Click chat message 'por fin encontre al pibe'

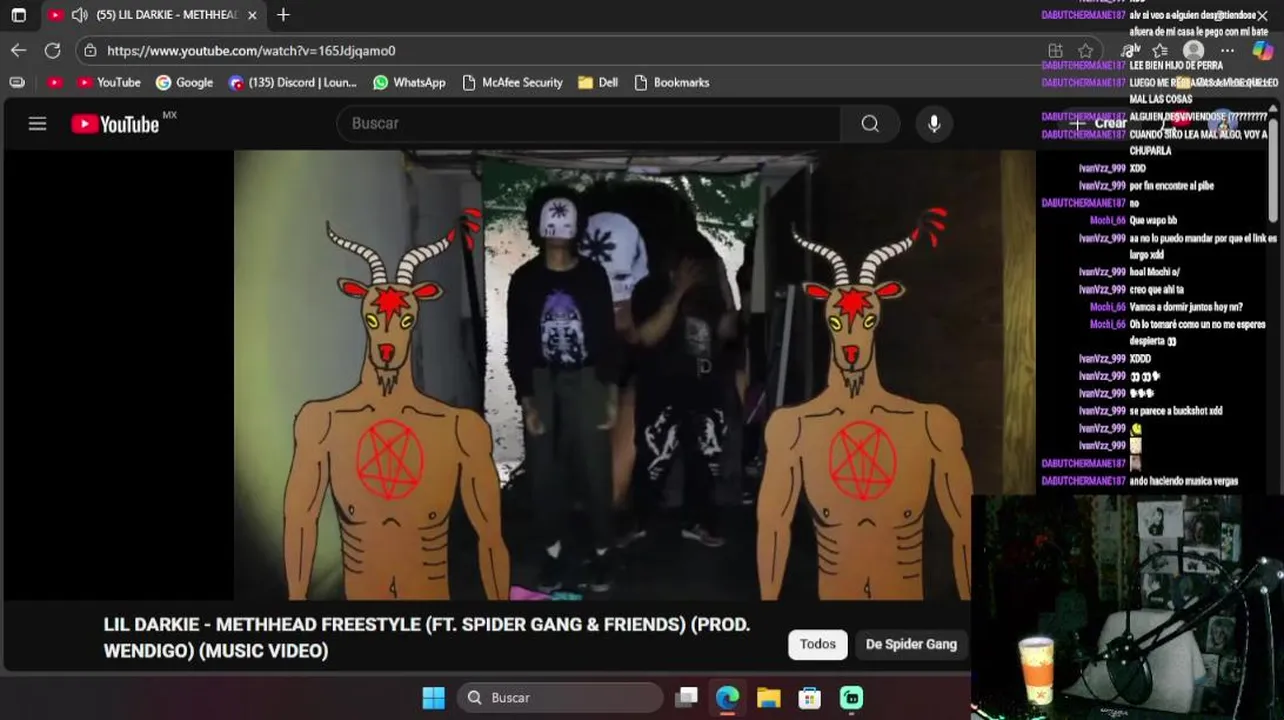[x=1171, y=186]
